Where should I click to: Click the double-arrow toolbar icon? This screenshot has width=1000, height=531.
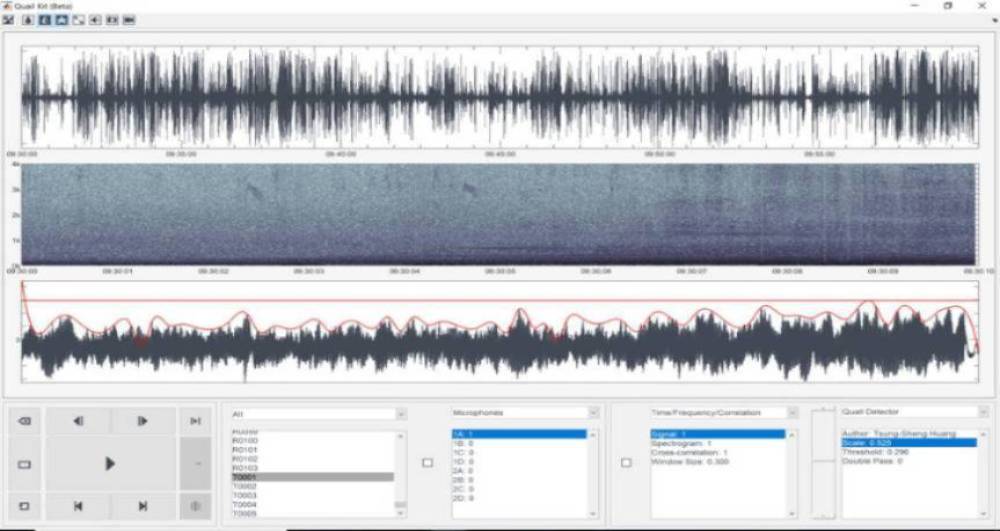[112, 20]
